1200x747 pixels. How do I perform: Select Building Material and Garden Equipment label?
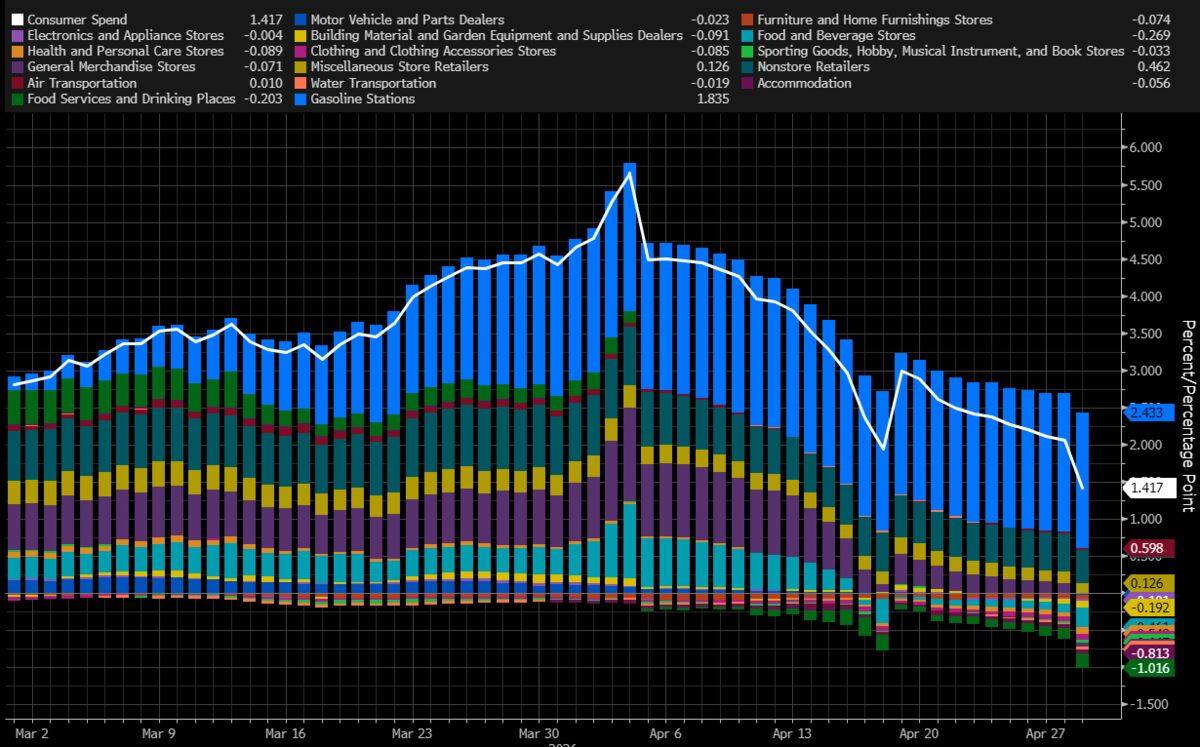[497, 36]
